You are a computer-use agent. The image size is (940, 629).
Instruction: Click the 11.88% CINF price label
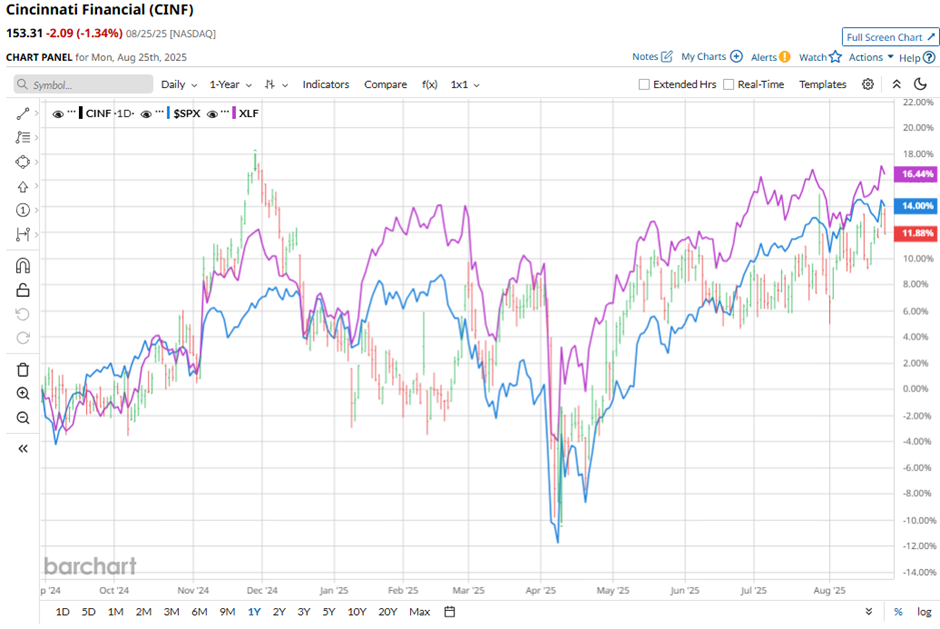[x=916, y=233]
